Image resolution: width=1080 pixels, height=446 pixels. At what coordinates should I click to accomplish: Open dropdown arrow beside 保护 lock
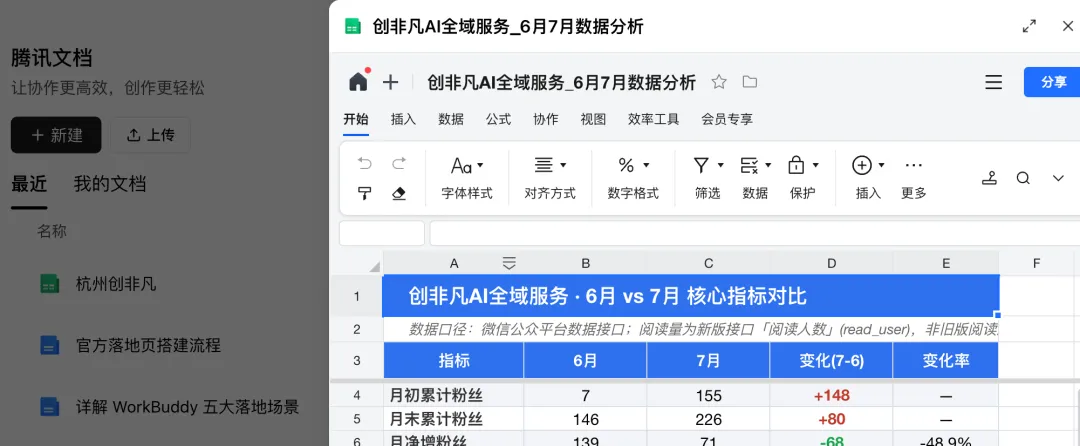pos(816,165)
